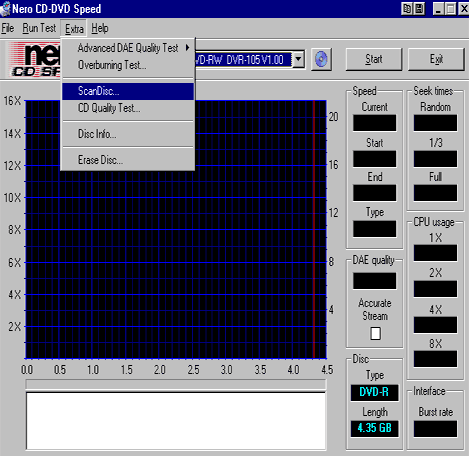Image resolution: width=469 pixels, height=456 pixels.
Task: Open the drive selection dropdown arrow
Action: [298, 60]
